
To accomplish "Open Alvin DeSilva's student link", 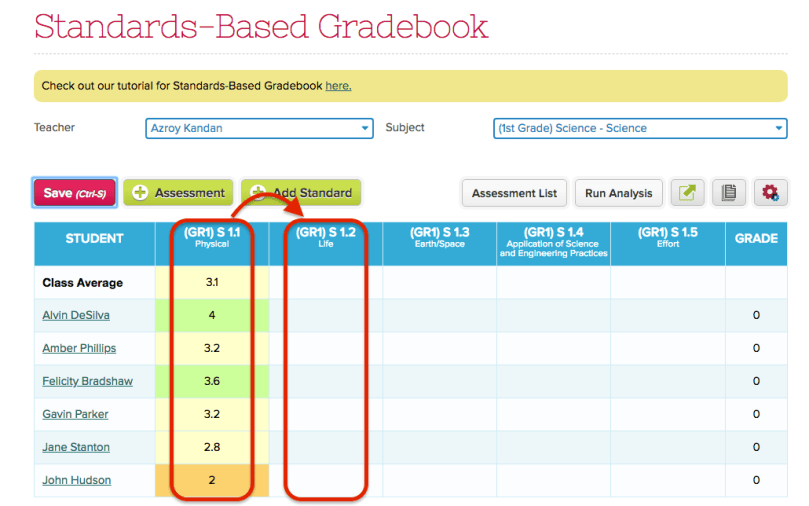I will click(x=76, y=315).
